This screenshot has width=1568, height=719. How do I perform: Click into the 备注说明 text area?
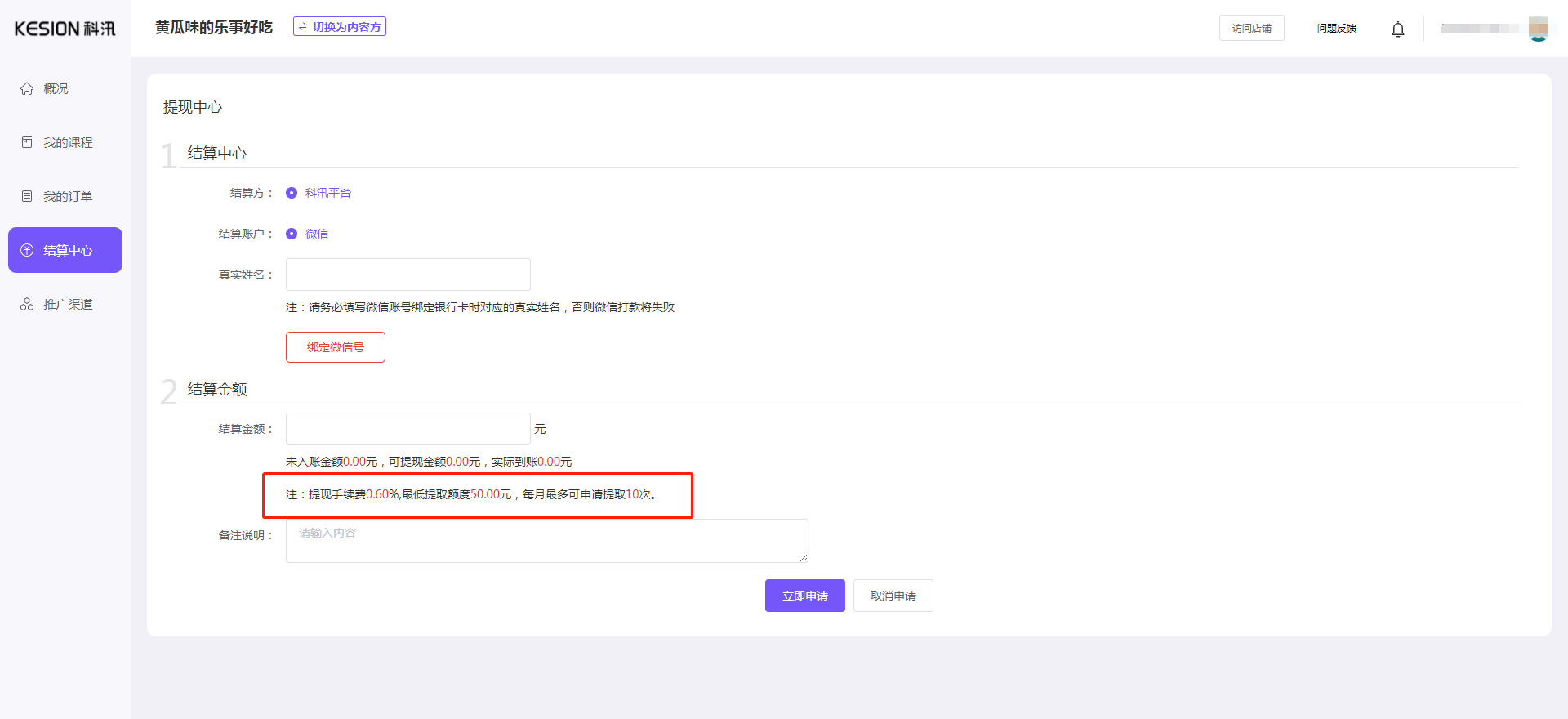(x=546, y=540)
